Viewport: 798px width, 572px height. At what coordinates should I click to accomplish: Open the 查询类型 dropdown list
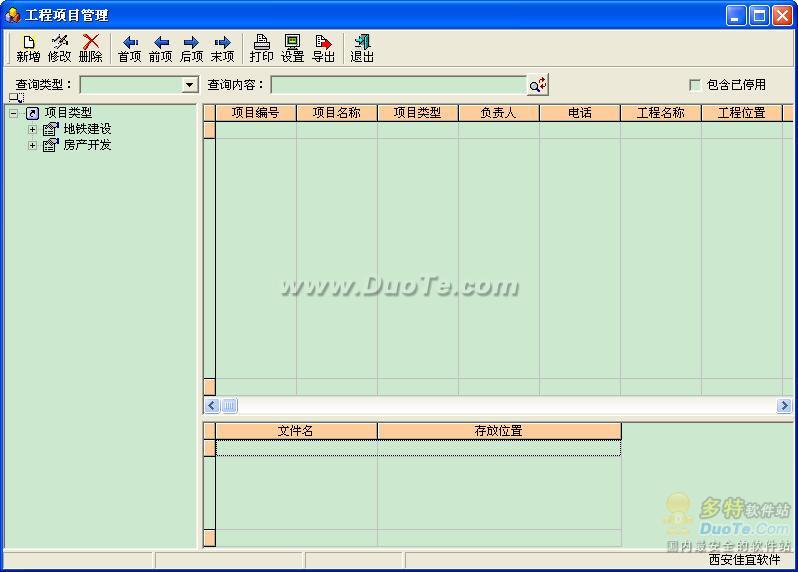(x=190, y=86)
